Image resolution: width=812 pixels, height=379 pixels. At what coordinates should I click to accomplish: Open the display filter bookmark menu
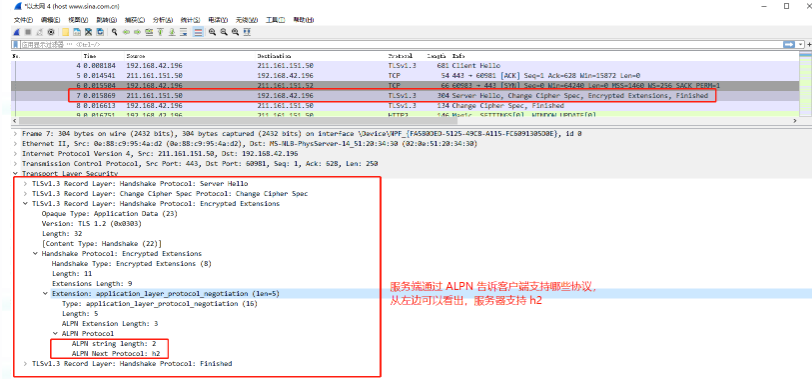click(x=16, y=45)
